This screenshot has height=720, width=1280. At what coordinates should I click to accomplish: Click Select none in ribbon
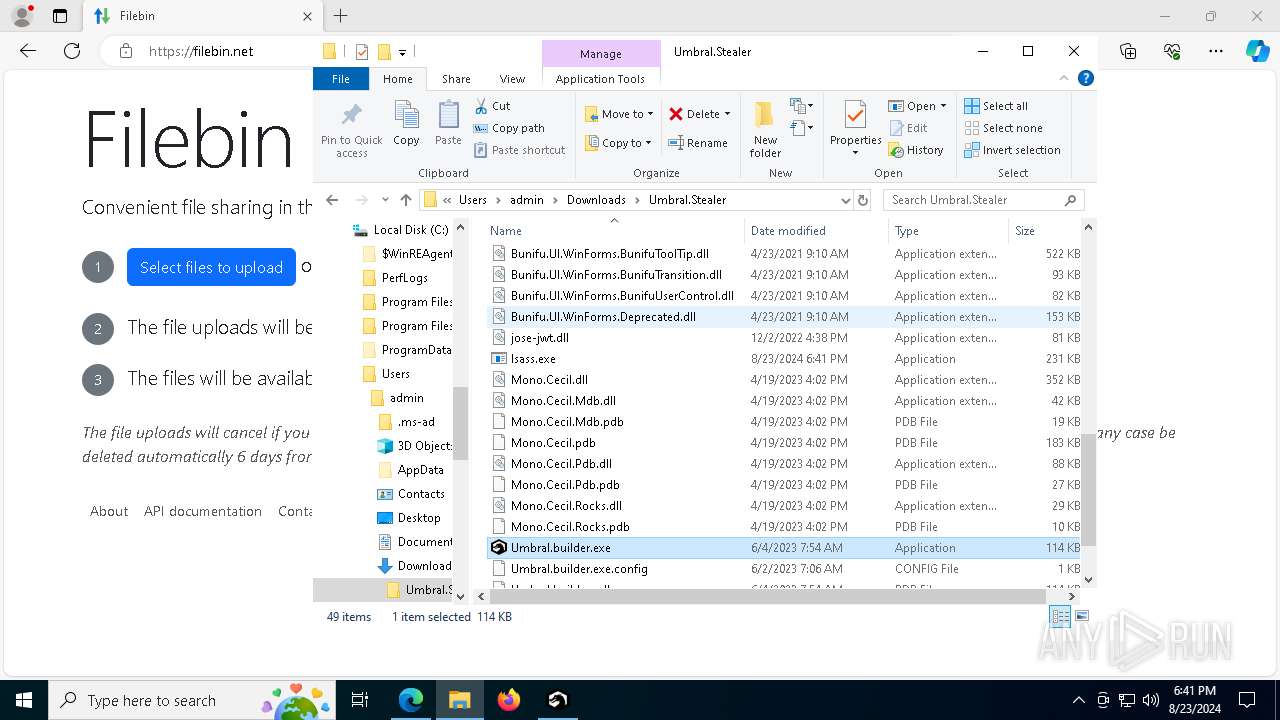pyautogui.click(x=1003, y=128)
